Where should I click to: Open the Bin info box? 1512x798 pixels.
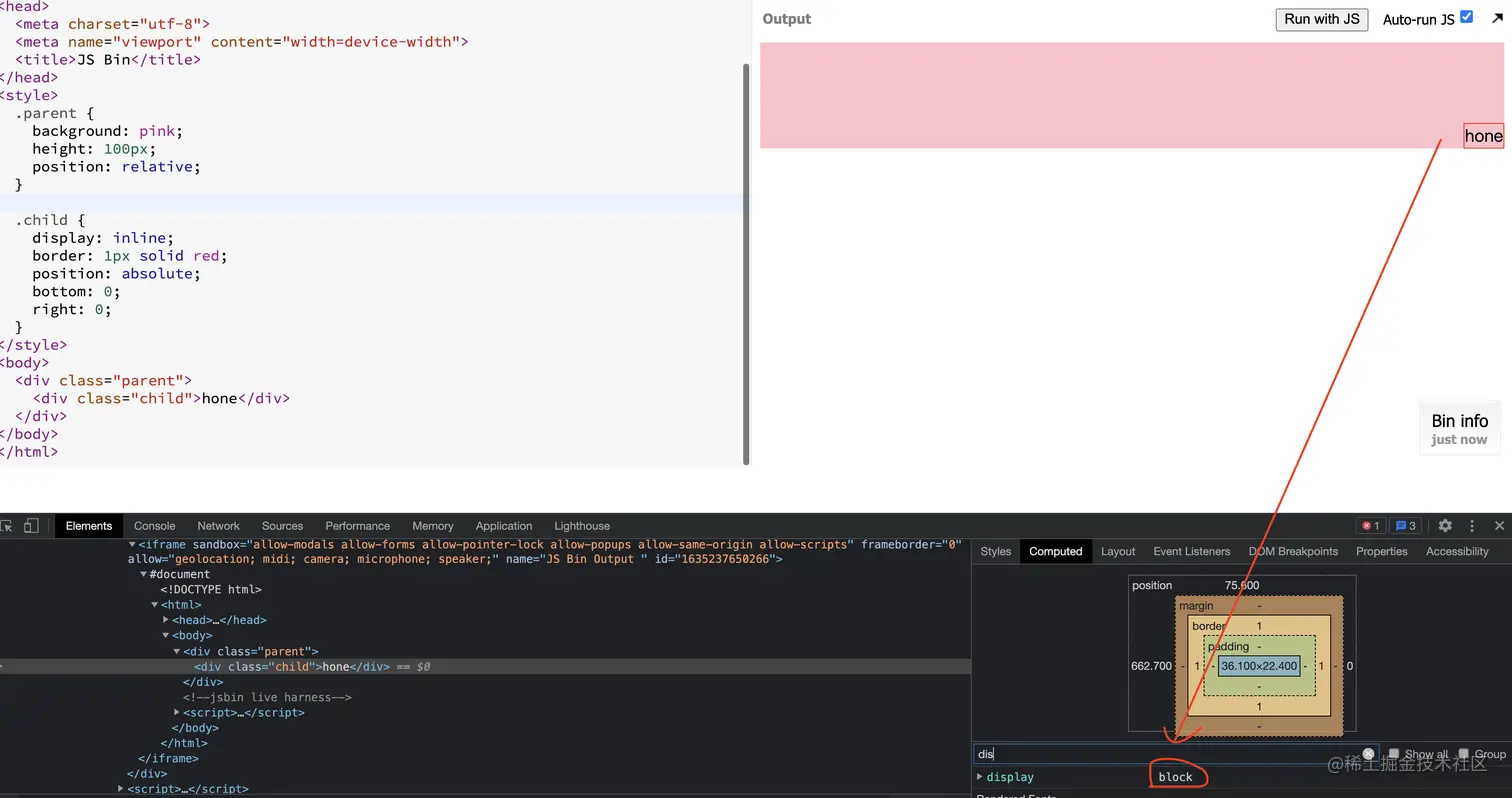coord(1460,429)
